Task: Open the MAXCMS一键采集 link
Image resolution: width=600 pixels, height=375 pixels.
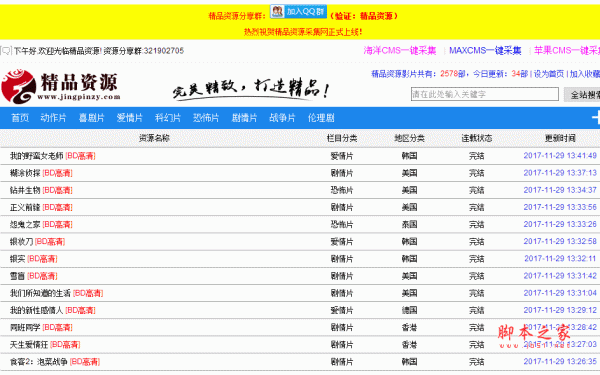Action: click(485, 51)
